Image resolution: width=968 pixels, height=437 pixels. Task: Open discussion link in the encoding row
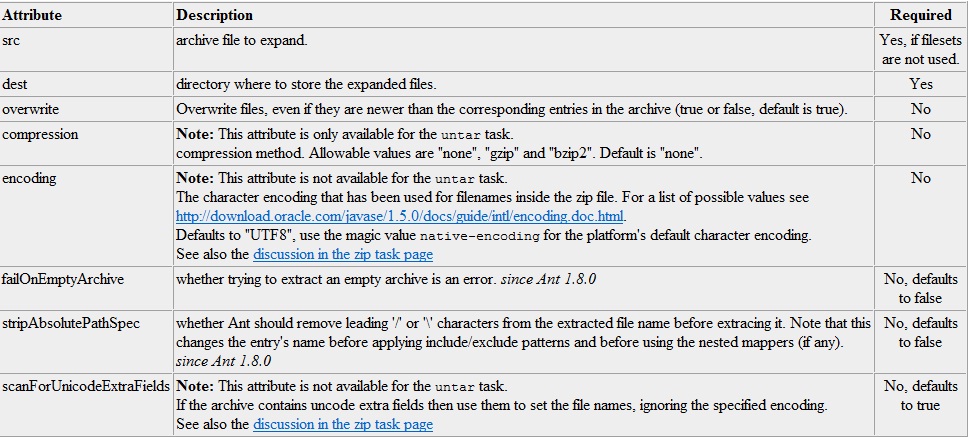pos(343,254)
